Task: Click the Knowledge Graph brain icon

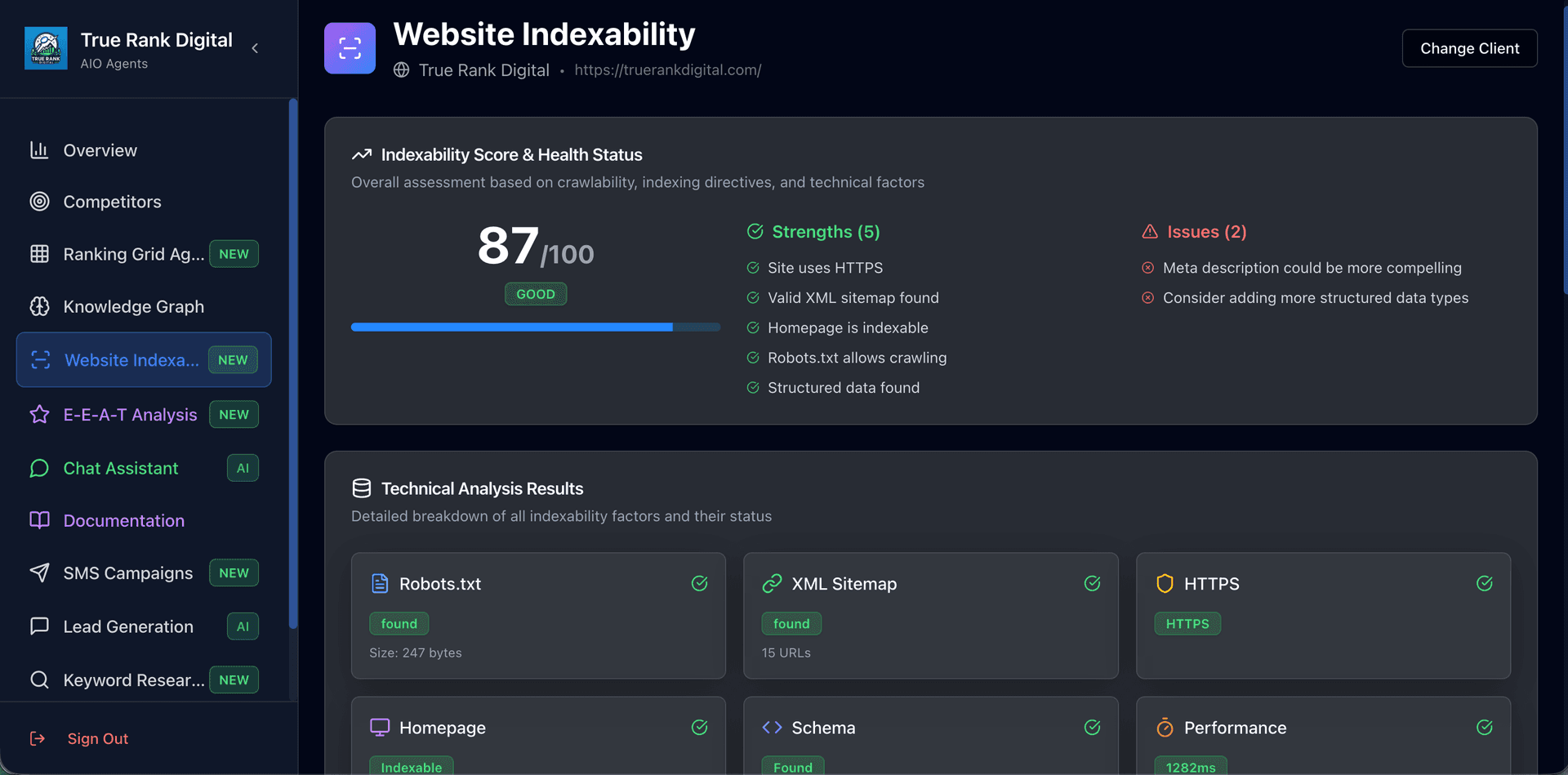Action: [39, 306]
